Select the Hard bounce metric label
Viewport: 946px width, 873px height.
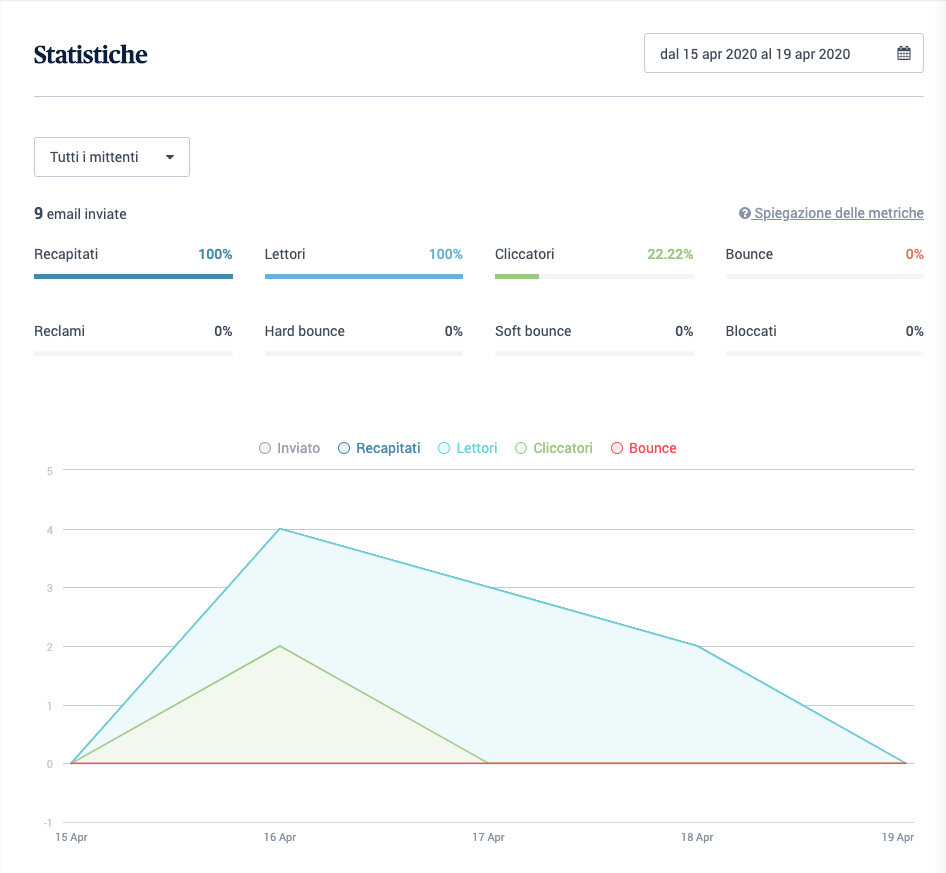tap(304, 331)
